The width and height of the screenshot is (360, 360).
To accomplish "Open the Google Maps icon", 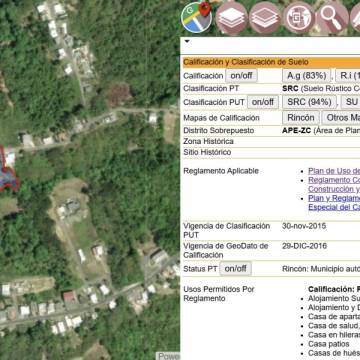I will pyautogui.click(x=196, y=17).
